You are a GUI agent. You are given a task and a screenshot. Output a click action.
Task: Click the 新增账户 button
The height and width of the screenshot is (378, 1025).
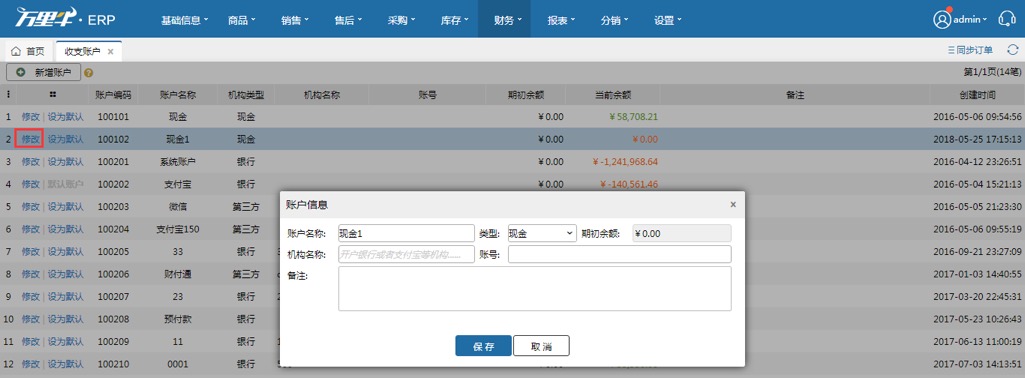pos(43,73)
